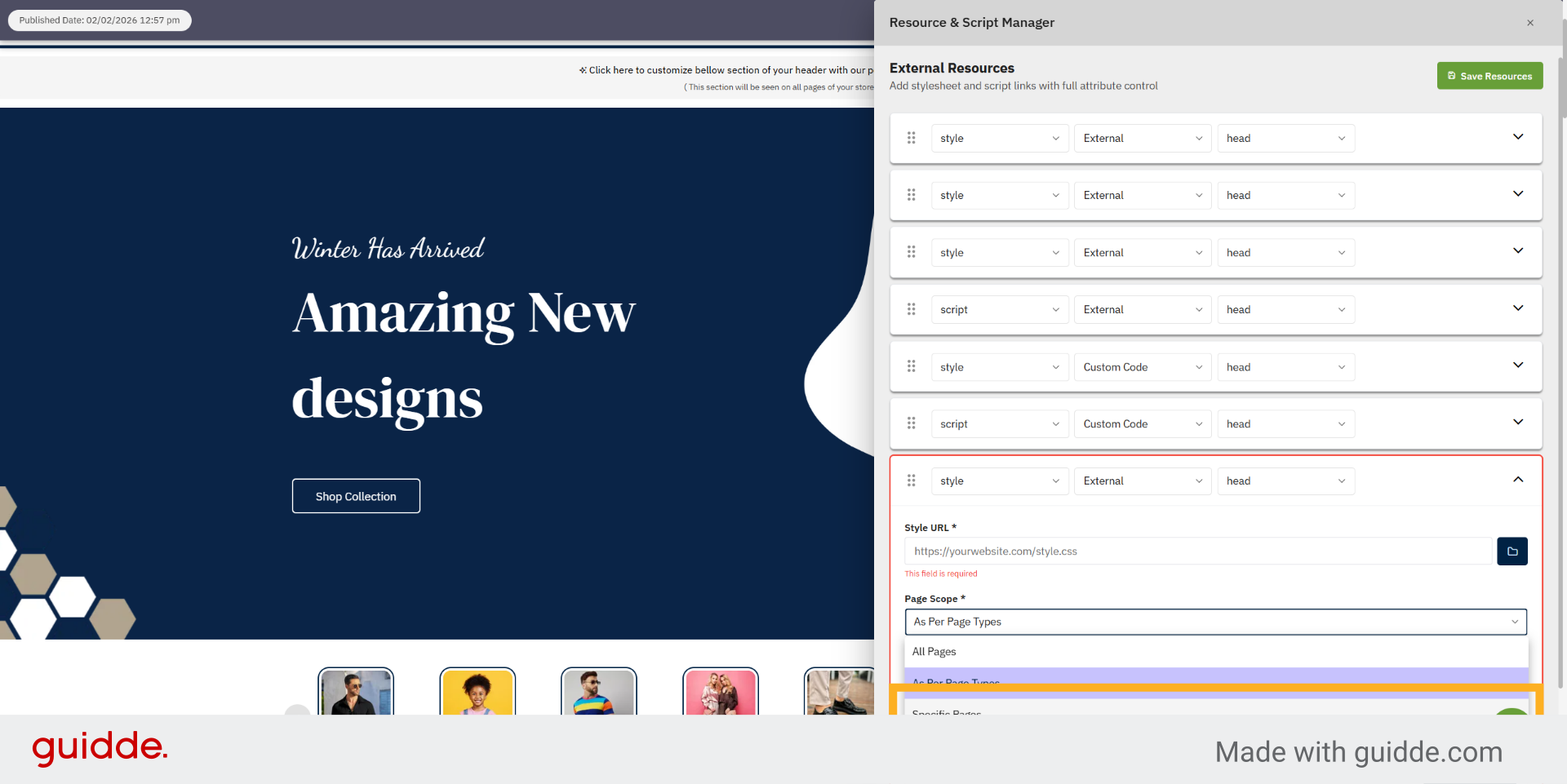Open the Custom Code dropdown in style row
Viewport: 1567px width, 784px height.
coord(1143,366)
